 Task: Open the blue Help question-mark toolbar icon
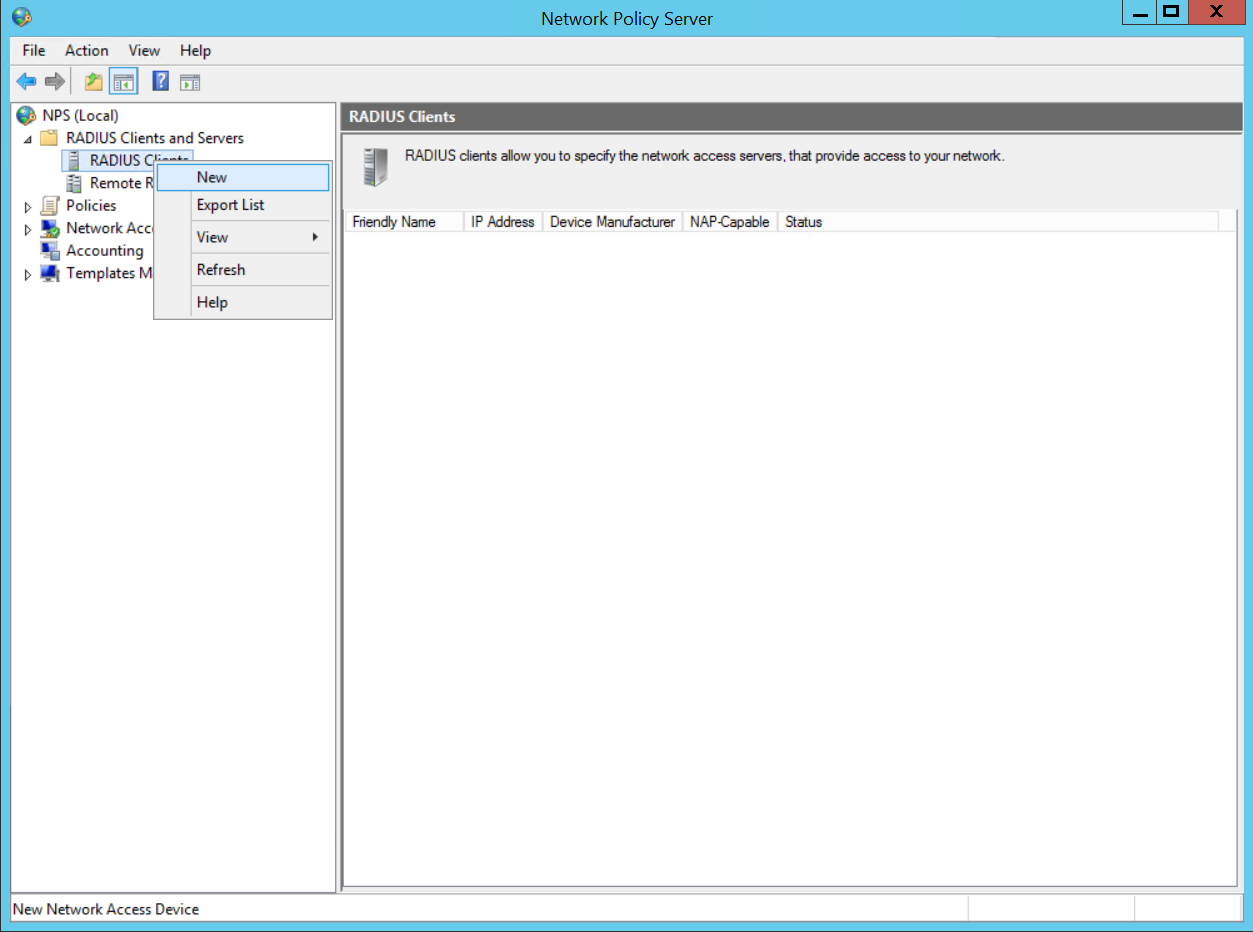pos(160,82)
